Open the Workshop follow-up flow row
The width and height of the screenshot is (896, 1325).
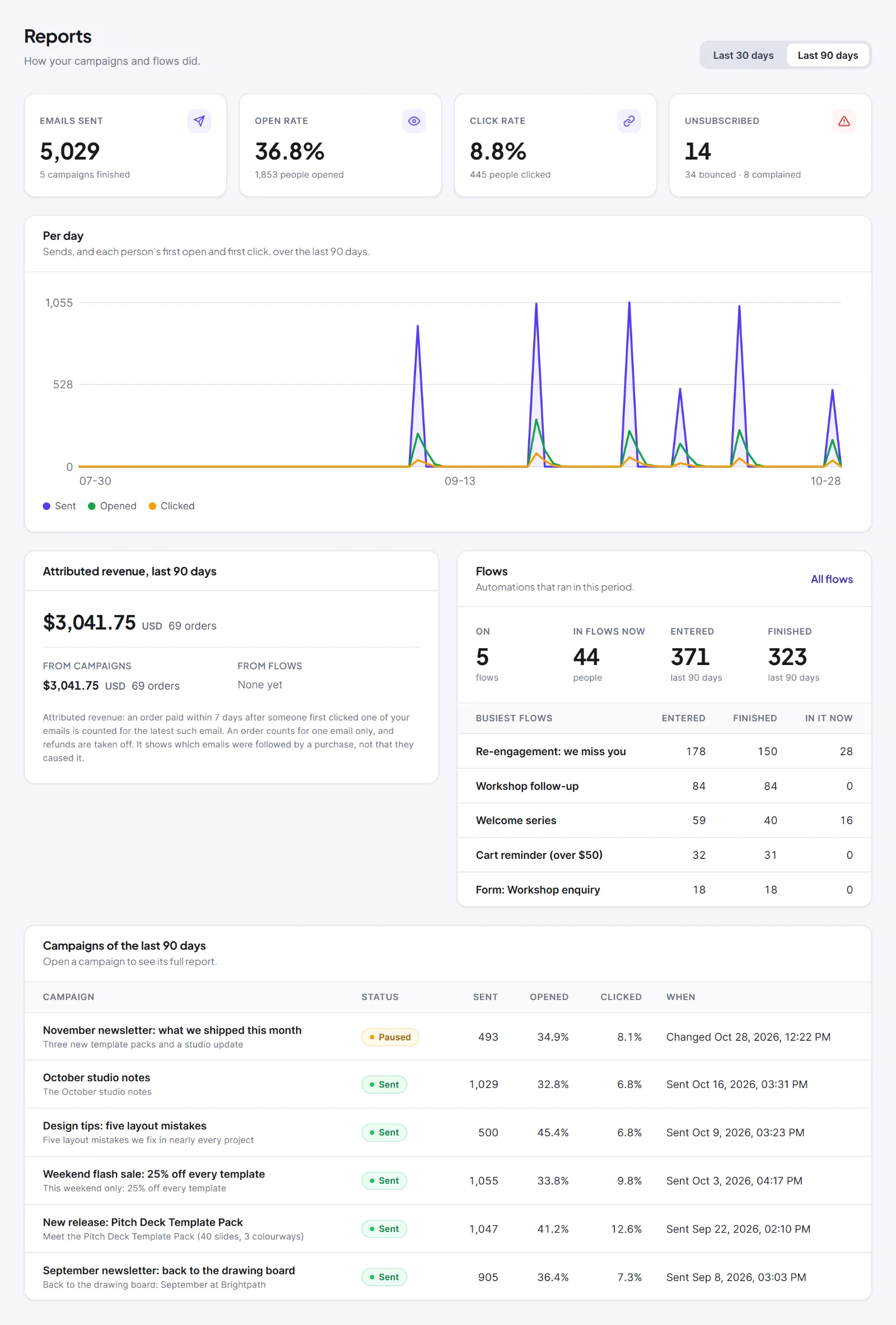(x=664, y=786)
